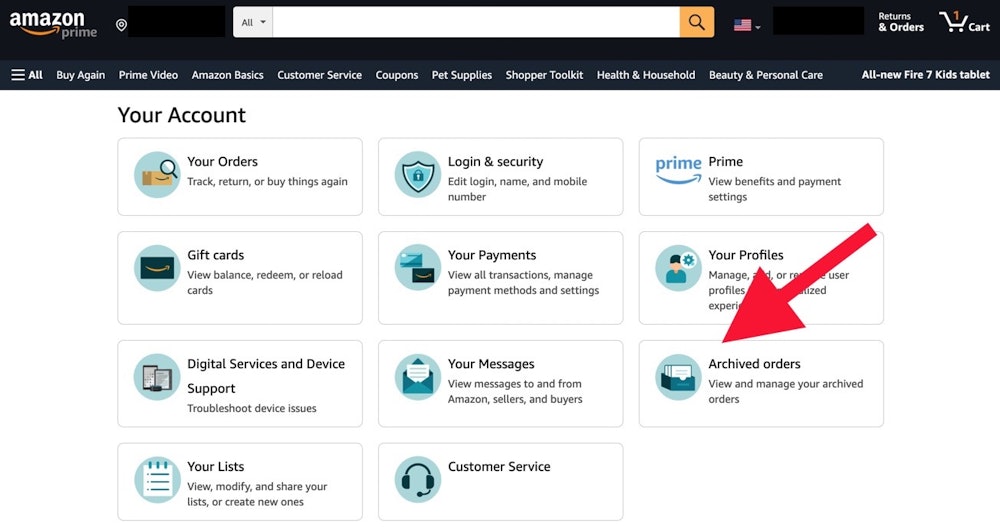This screenshot has width=1000, height=531.
Task: Open Digital Services and Device Support
Action: click(266, 376)
